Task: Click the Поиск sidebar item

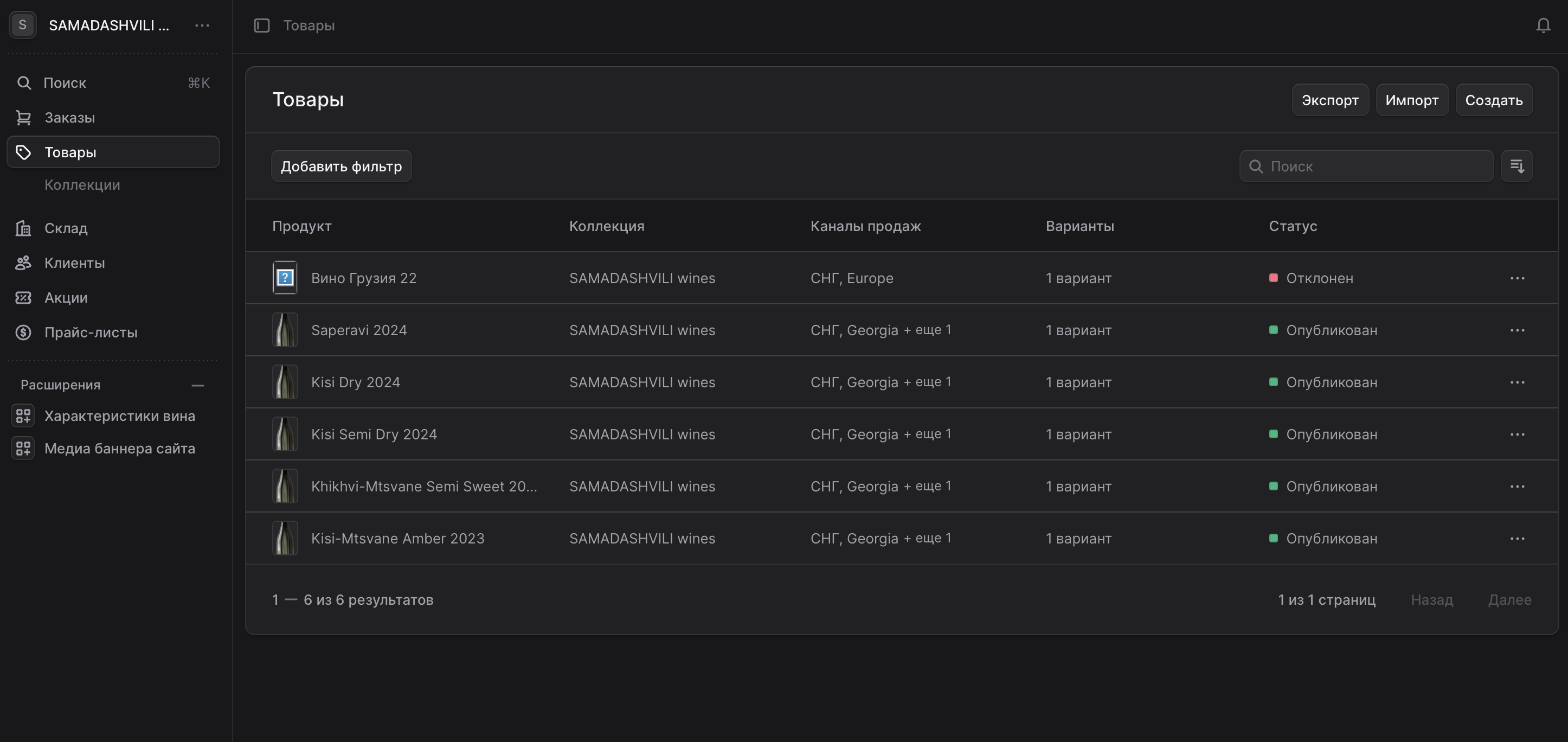Action: coord(113,83)
